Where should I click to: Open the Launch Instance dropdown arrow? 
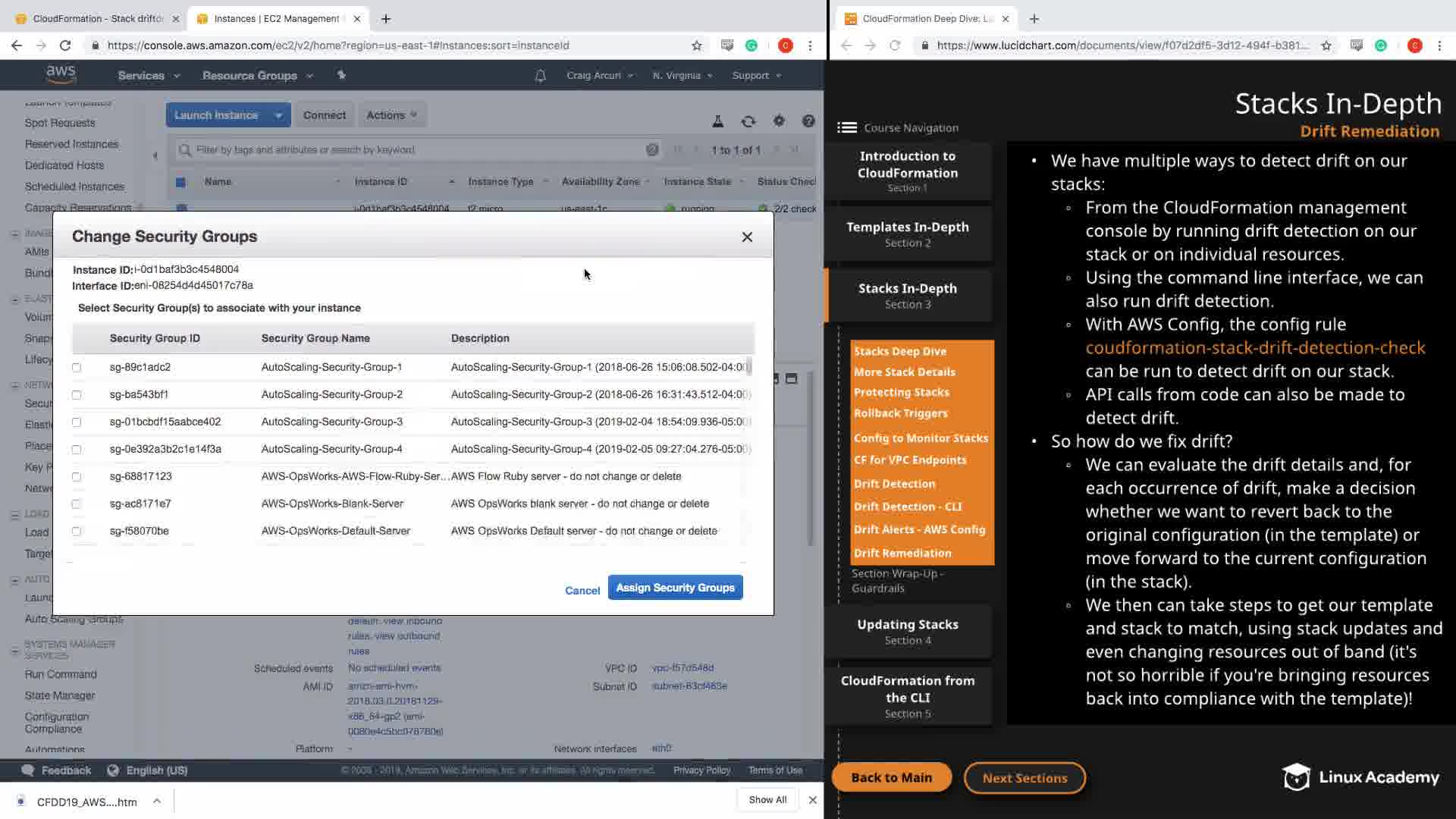(278, 115)
